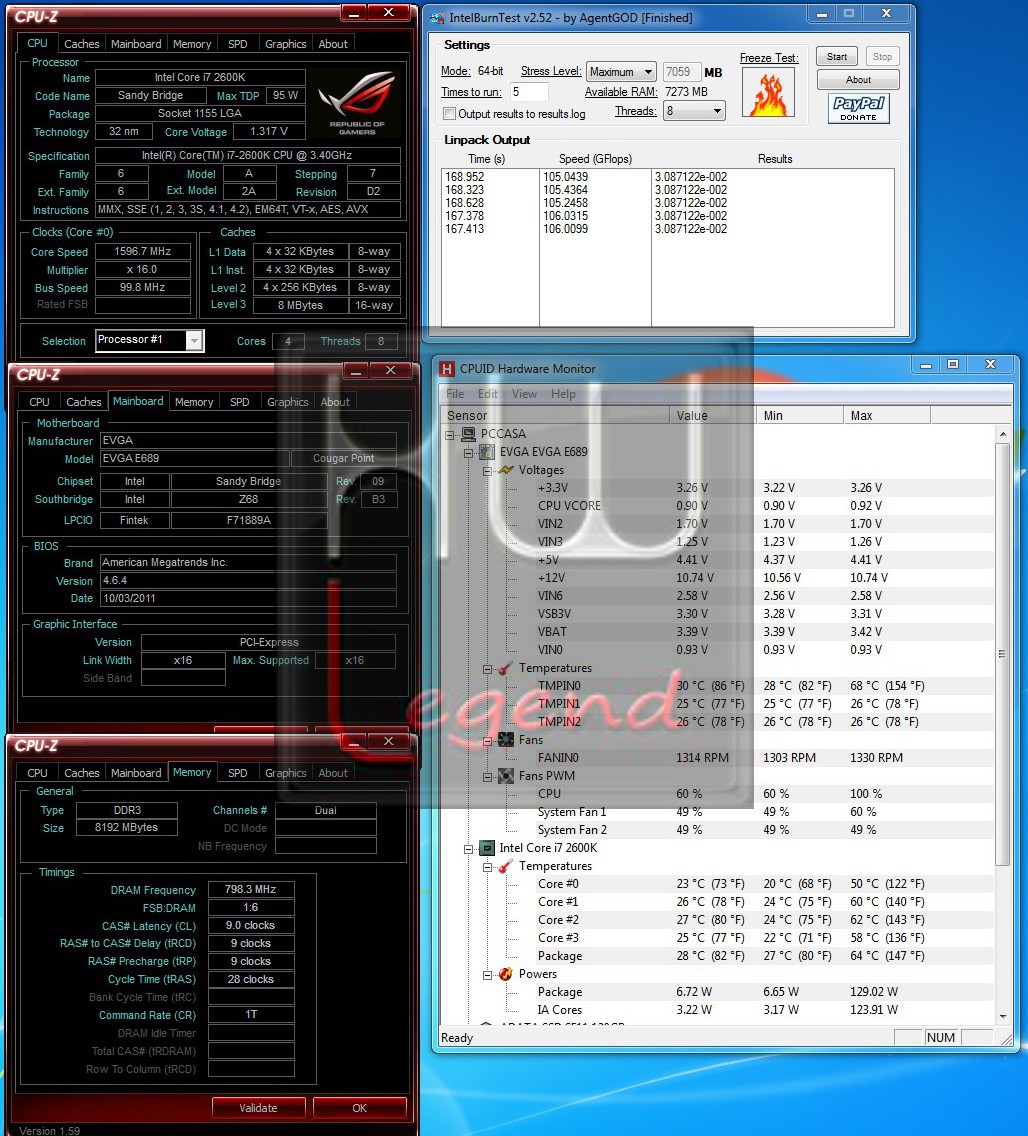Select the Core #2 temperature row
This screenshot has height=1136, width=1028.
717,920
